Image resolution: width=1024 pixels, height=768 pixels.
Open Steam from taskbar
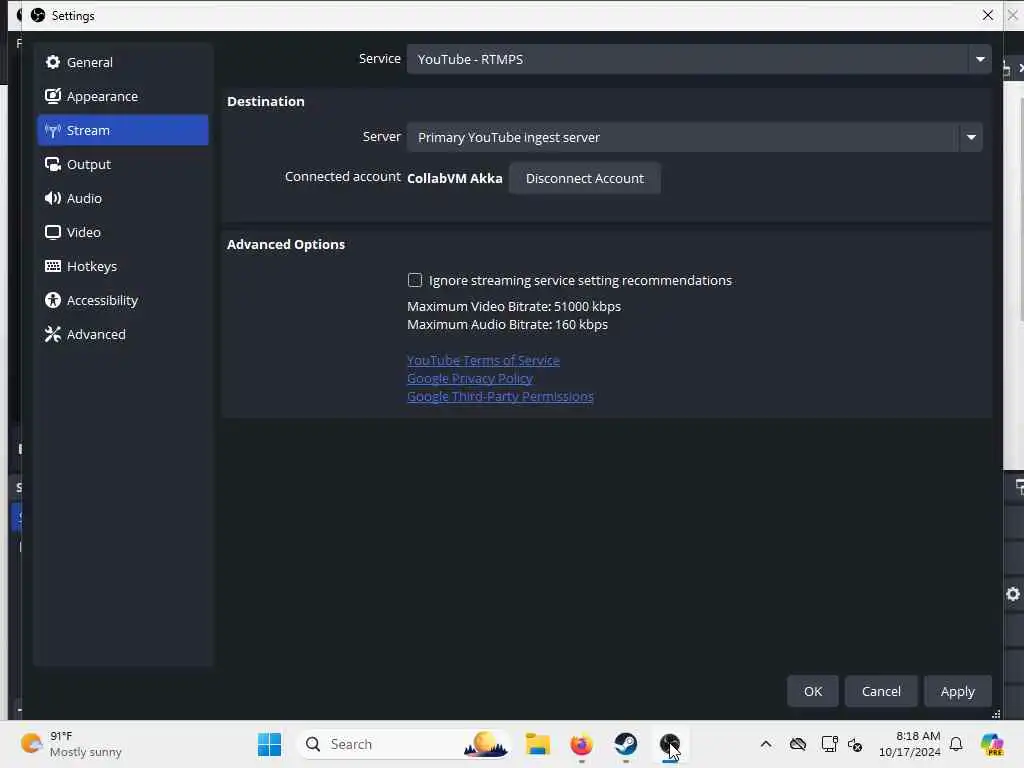tap(626, 744)
